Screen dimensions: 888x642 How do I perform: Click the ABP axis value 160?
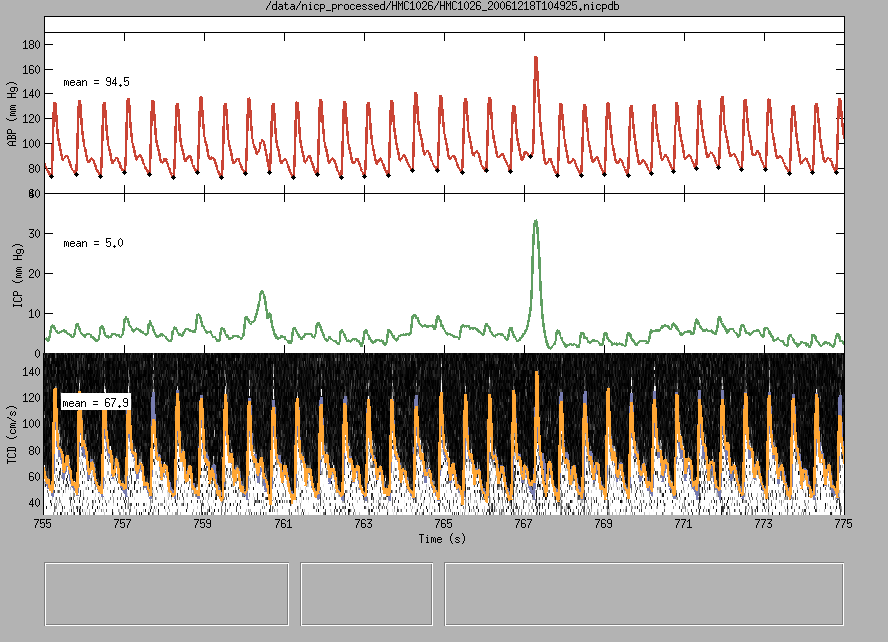(x=31, y=70)
